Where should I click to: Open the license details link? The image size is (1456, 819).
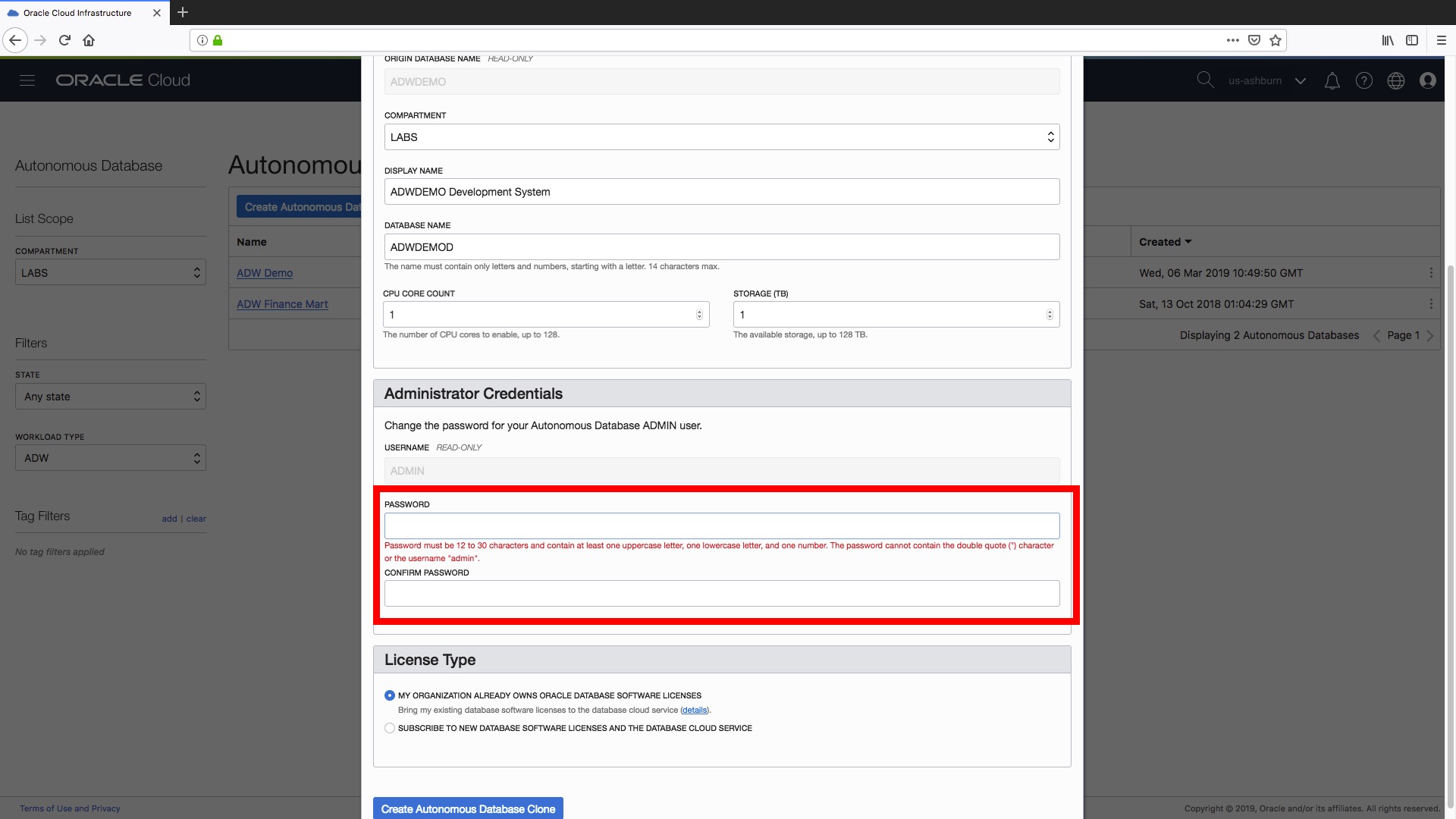click(694, 710)
